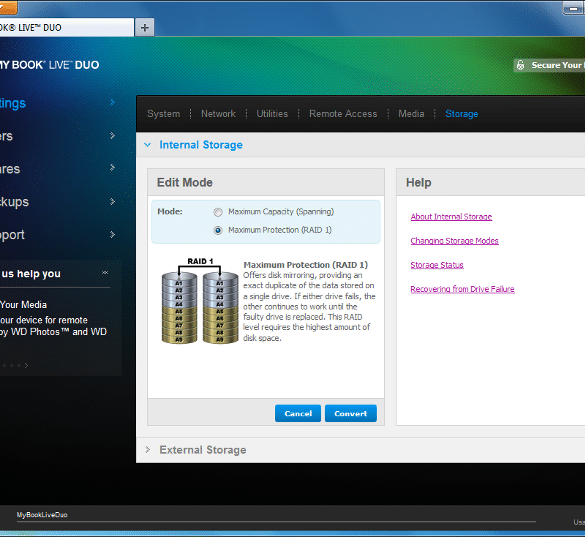Minimize the browser window
The height and width of the screenshot is (537, 585).
coord(573,8)
